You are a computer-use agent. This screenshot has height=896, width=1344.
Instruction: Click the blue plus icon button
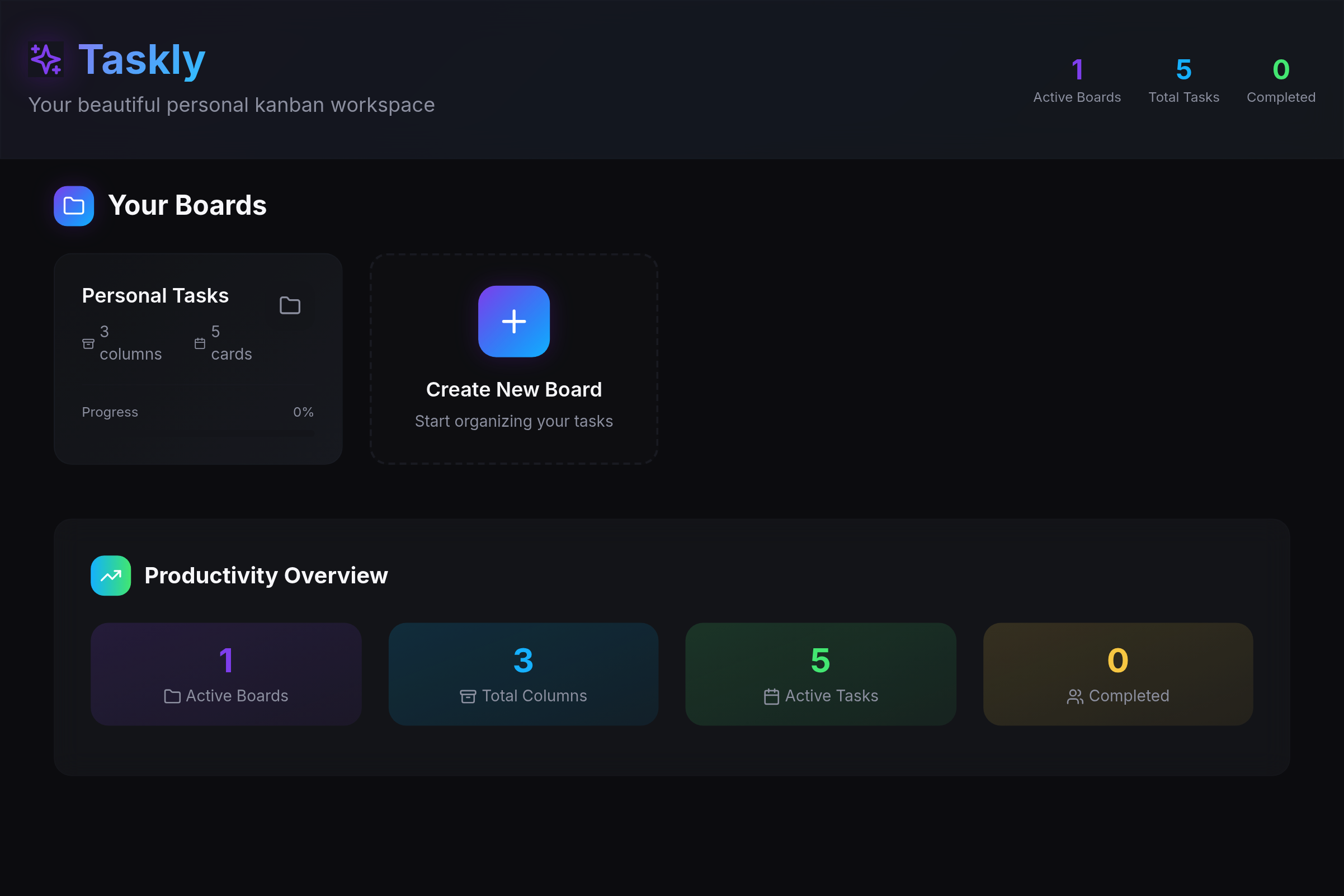click(x=513, y=321)
